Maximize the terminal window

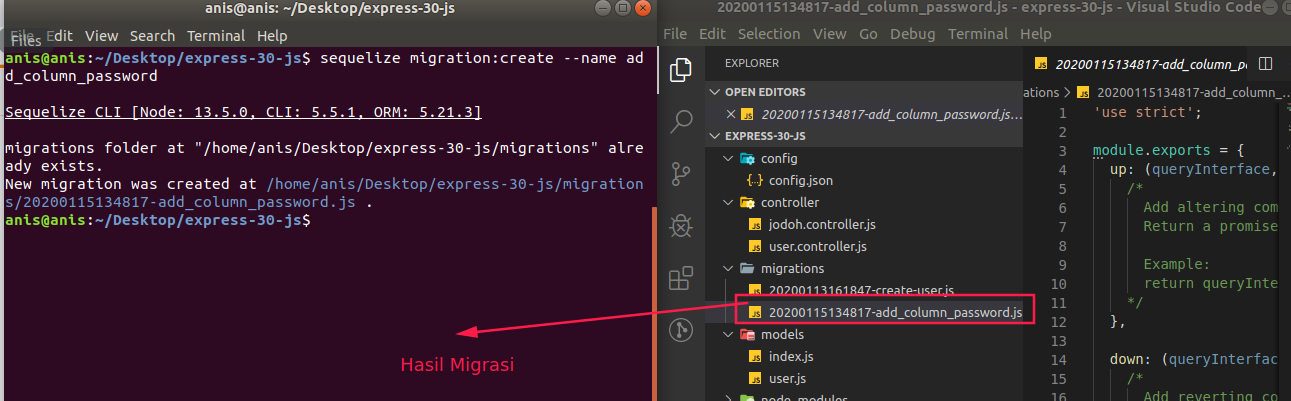coord(624,9)
